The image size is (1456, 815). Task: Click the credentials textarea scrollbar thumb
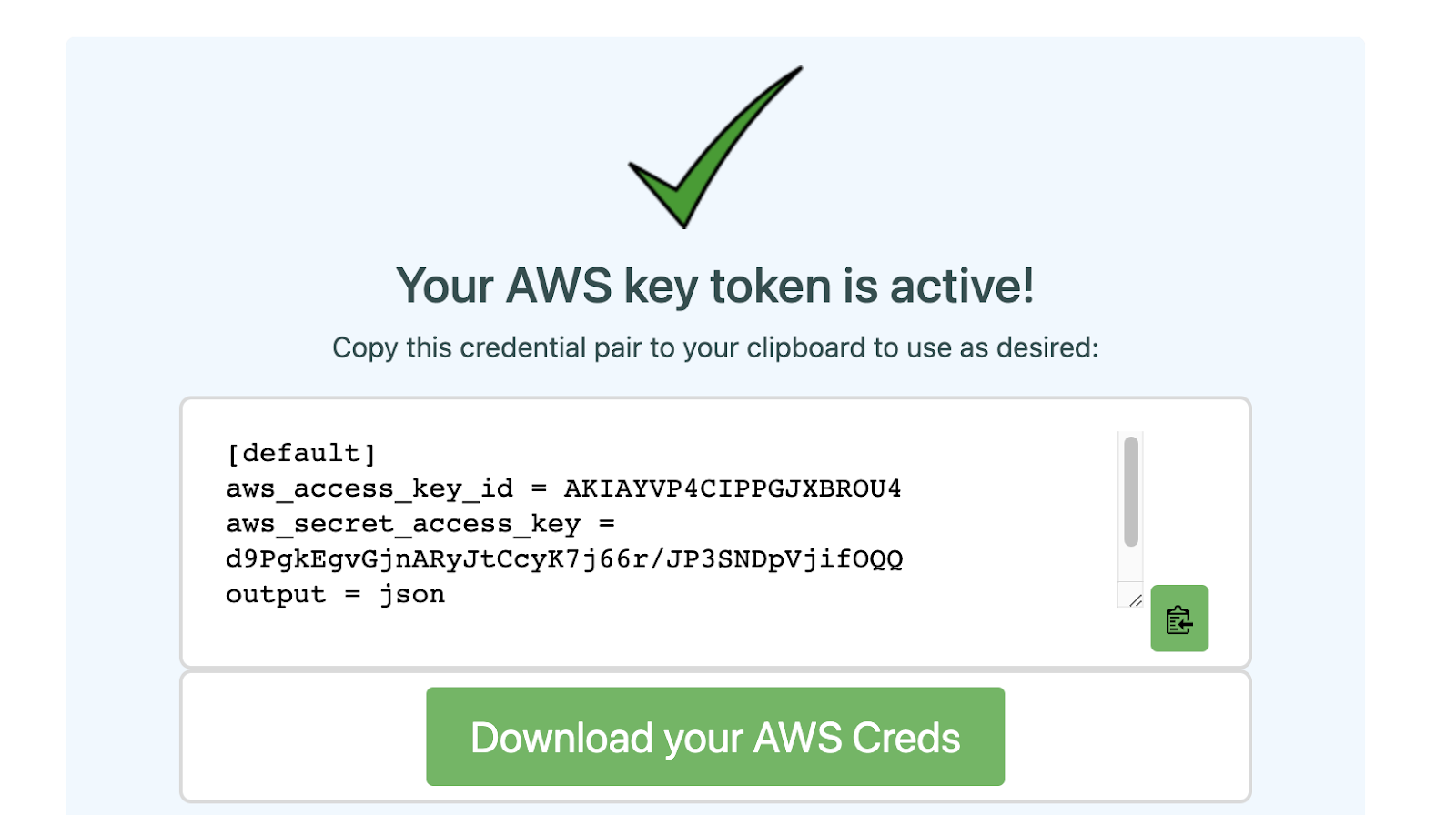tap(1131, 491)
